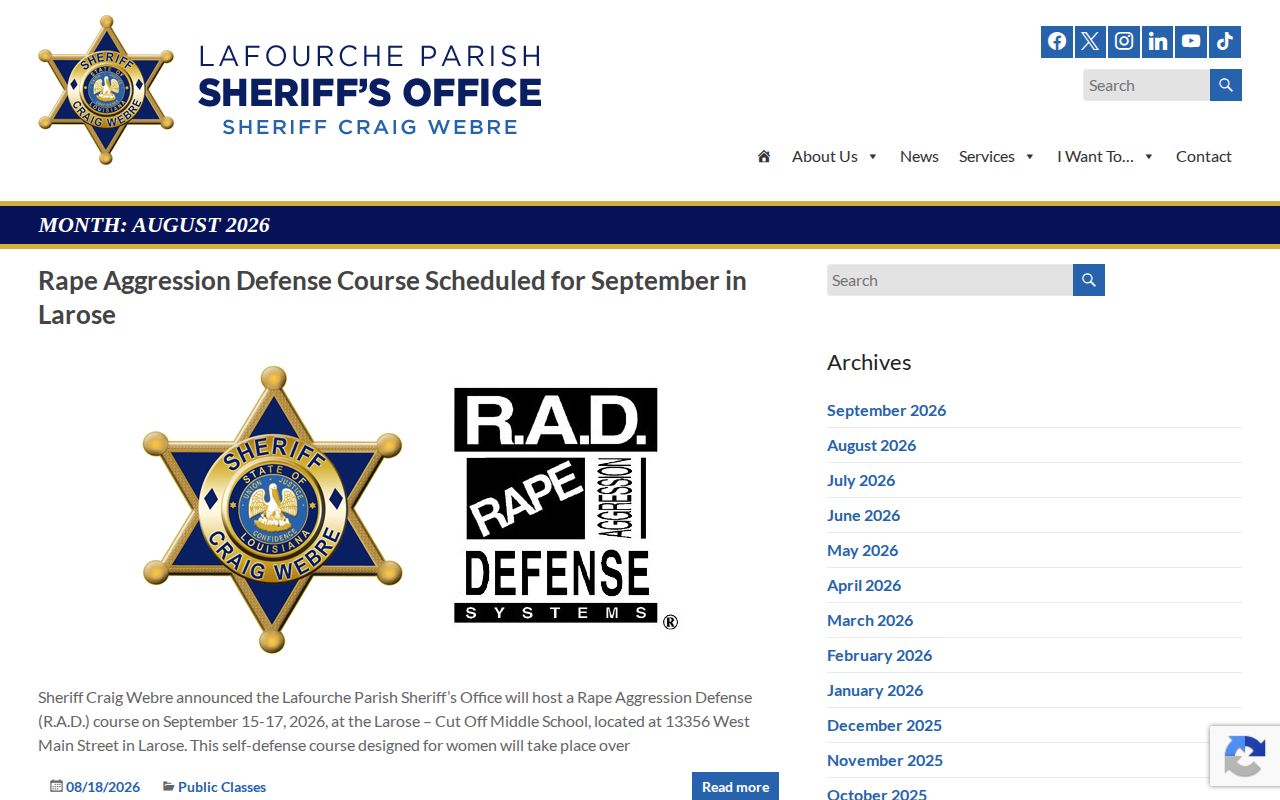Focus the header Search input field
This screenshot has height=800, width=1280.
[1146, 85]
